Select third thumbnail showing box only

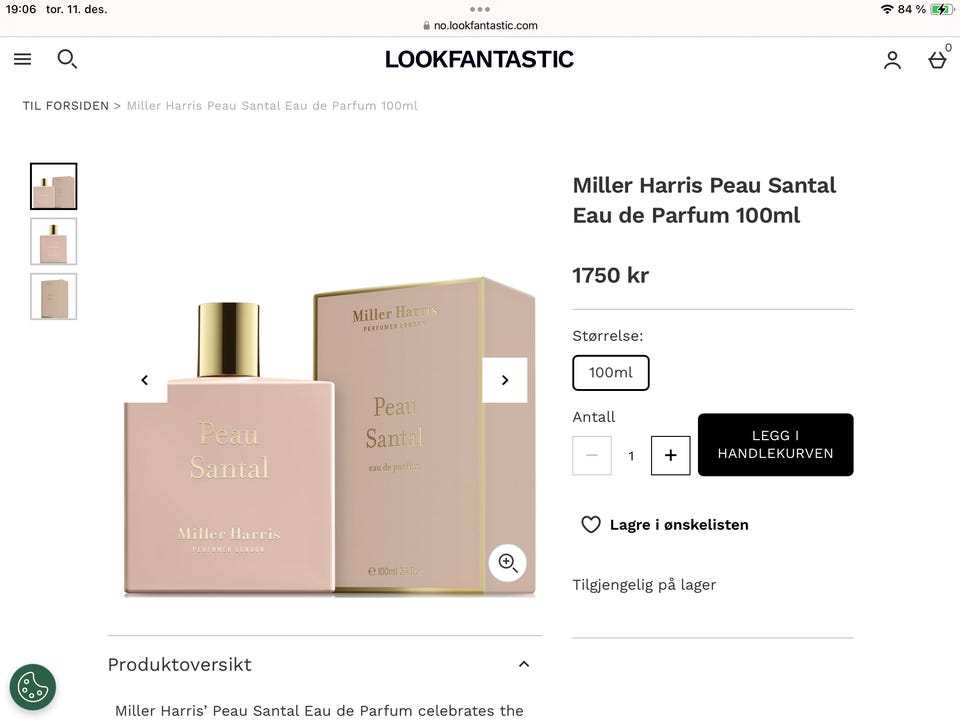(x=54, y=296)
